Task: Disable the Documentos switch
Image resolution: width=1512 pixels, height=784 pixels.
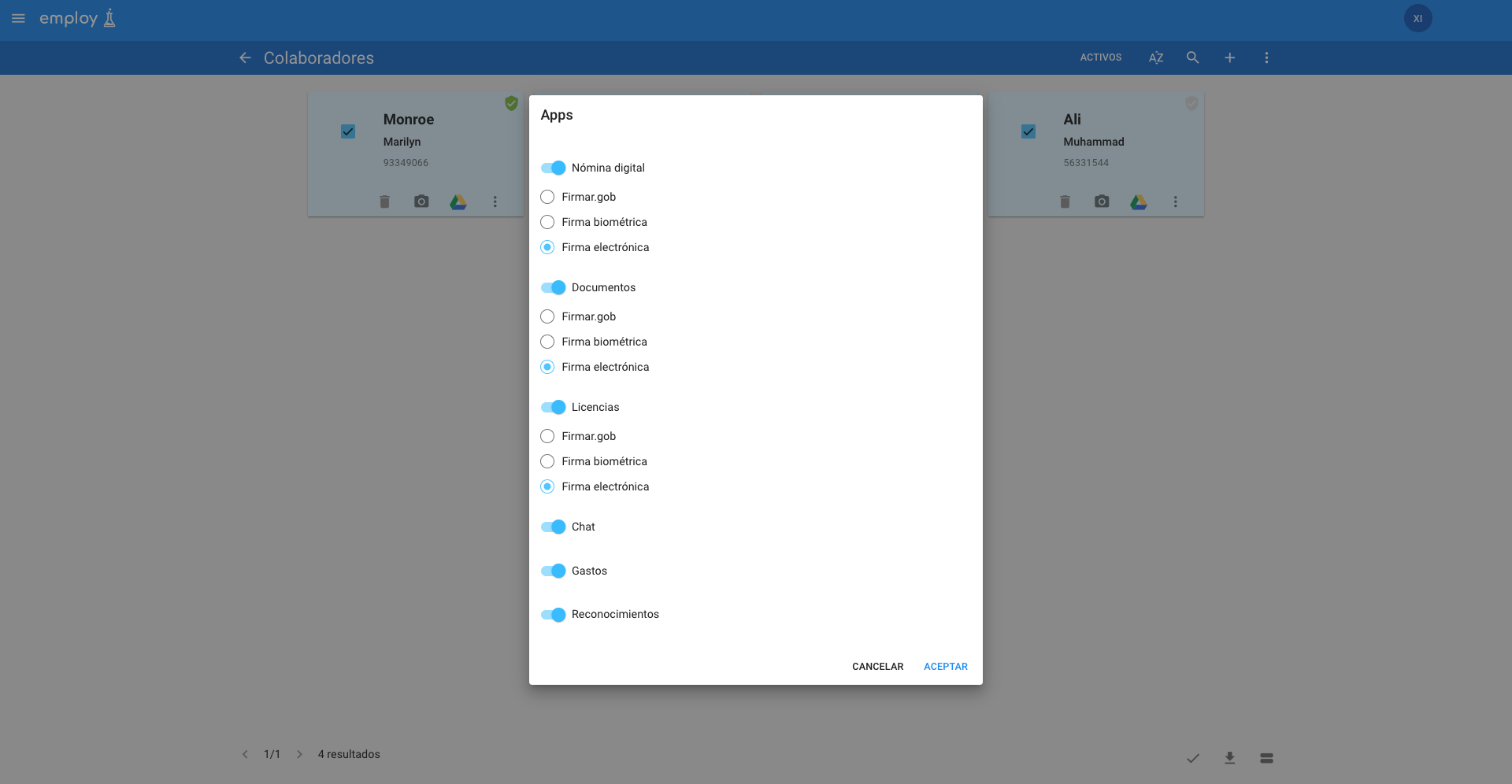Action: [x=554, y=287]
